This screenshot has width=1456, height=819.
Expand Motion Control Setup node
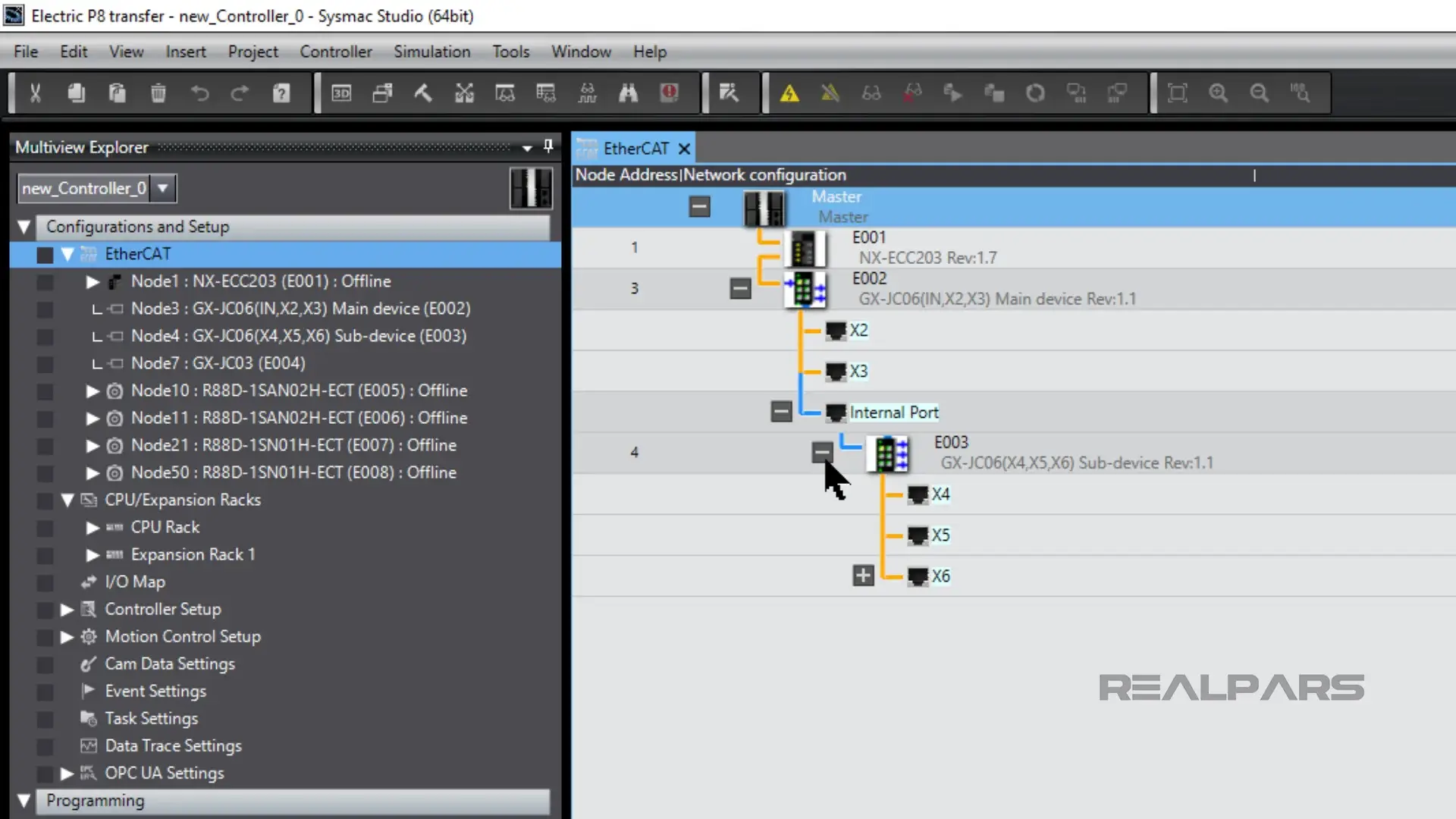(67, 637)
